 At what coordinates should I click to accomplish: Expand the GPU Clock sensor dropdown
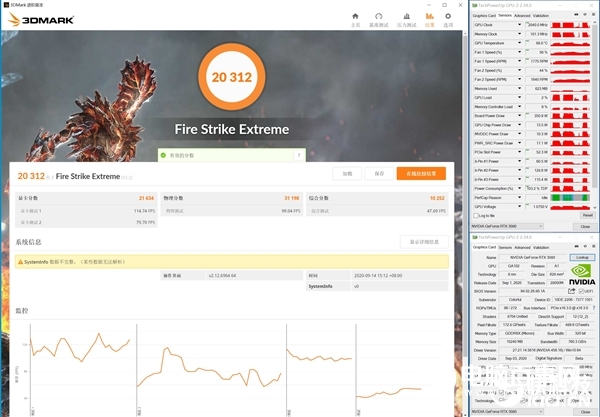(x=520, y=26)
